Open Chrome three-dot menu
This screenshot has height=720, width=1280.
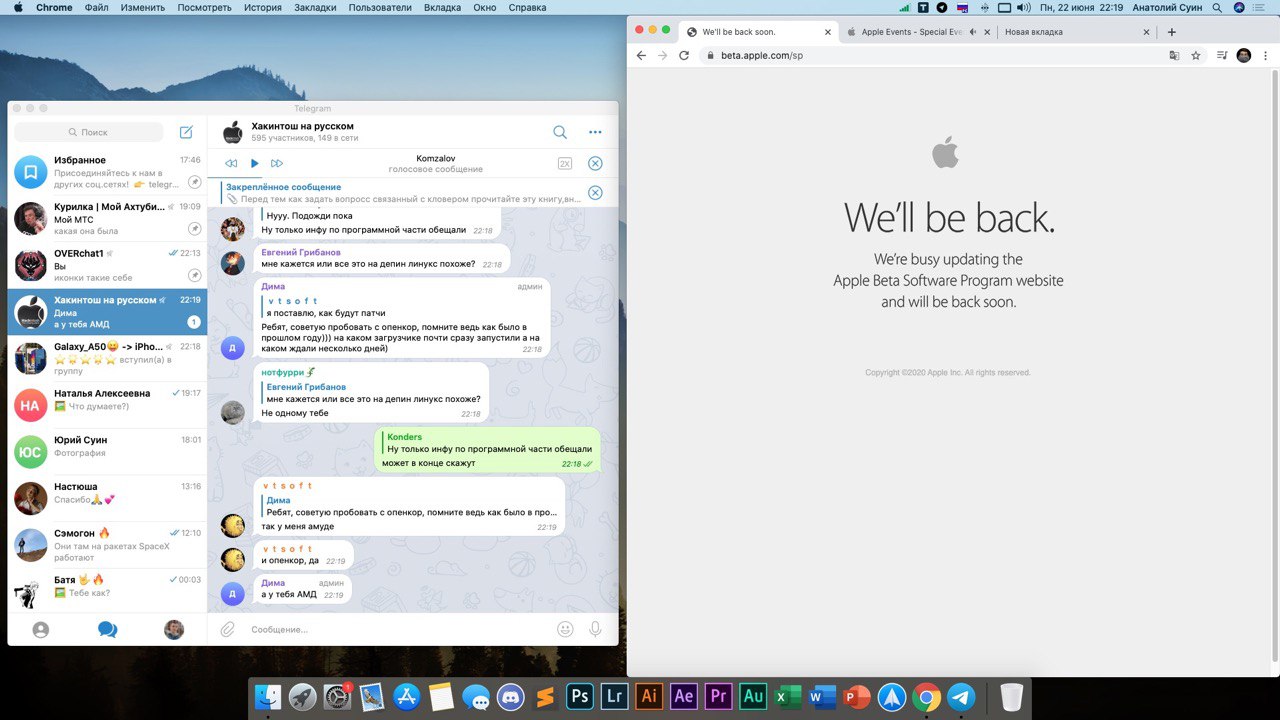(1266, 56)
